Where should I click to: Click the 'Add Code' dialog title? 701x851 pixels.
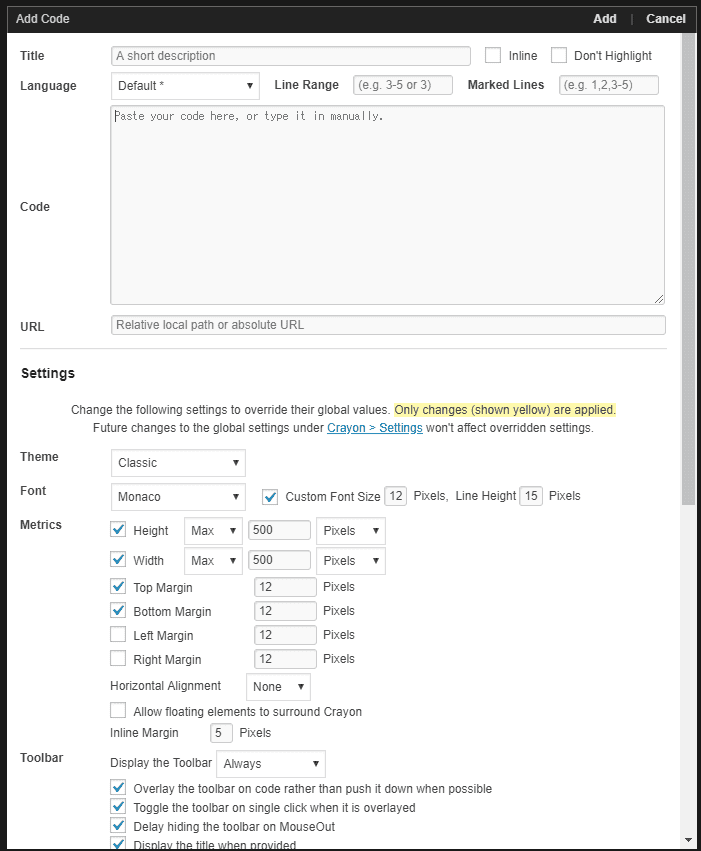pyautogui.click(x=42, y=19)
